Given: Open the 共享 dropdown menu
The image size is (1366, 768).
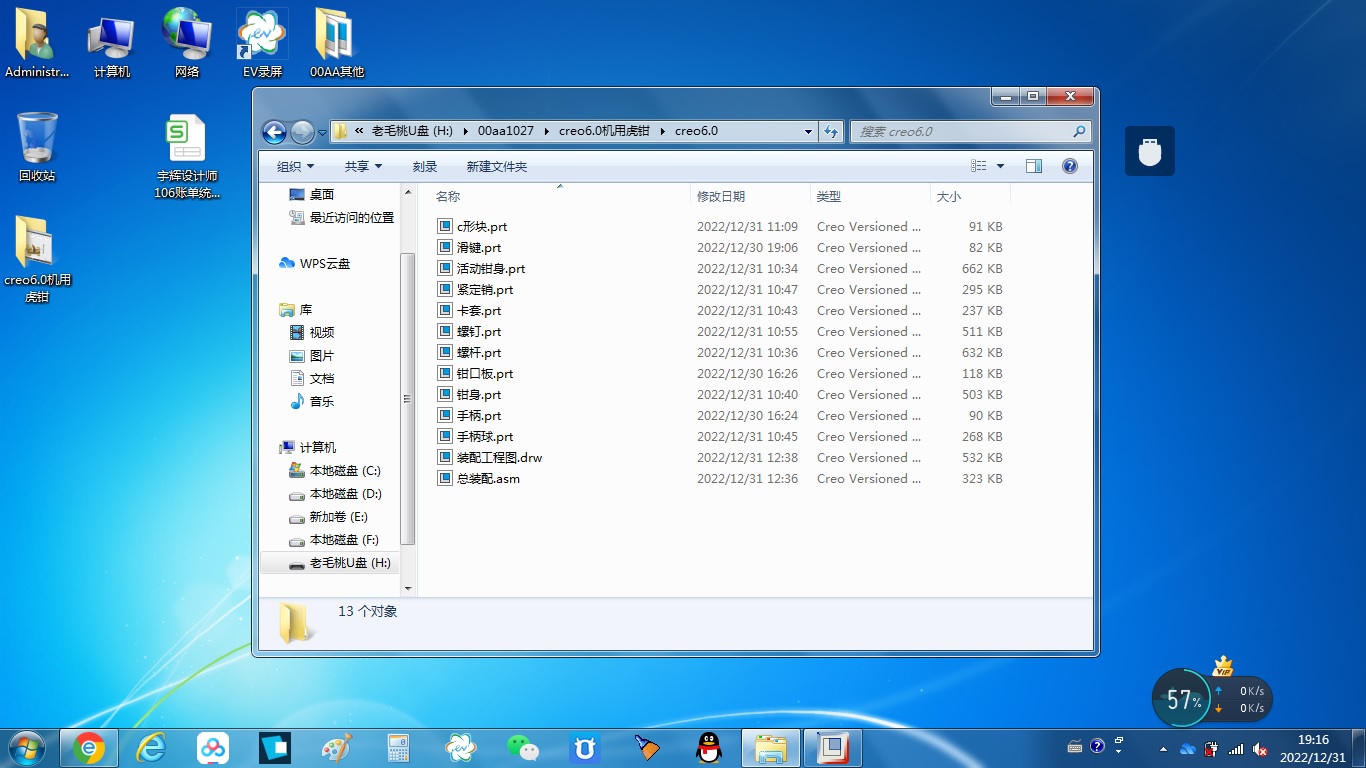Looking at the screenshot, I should point(363,167).
